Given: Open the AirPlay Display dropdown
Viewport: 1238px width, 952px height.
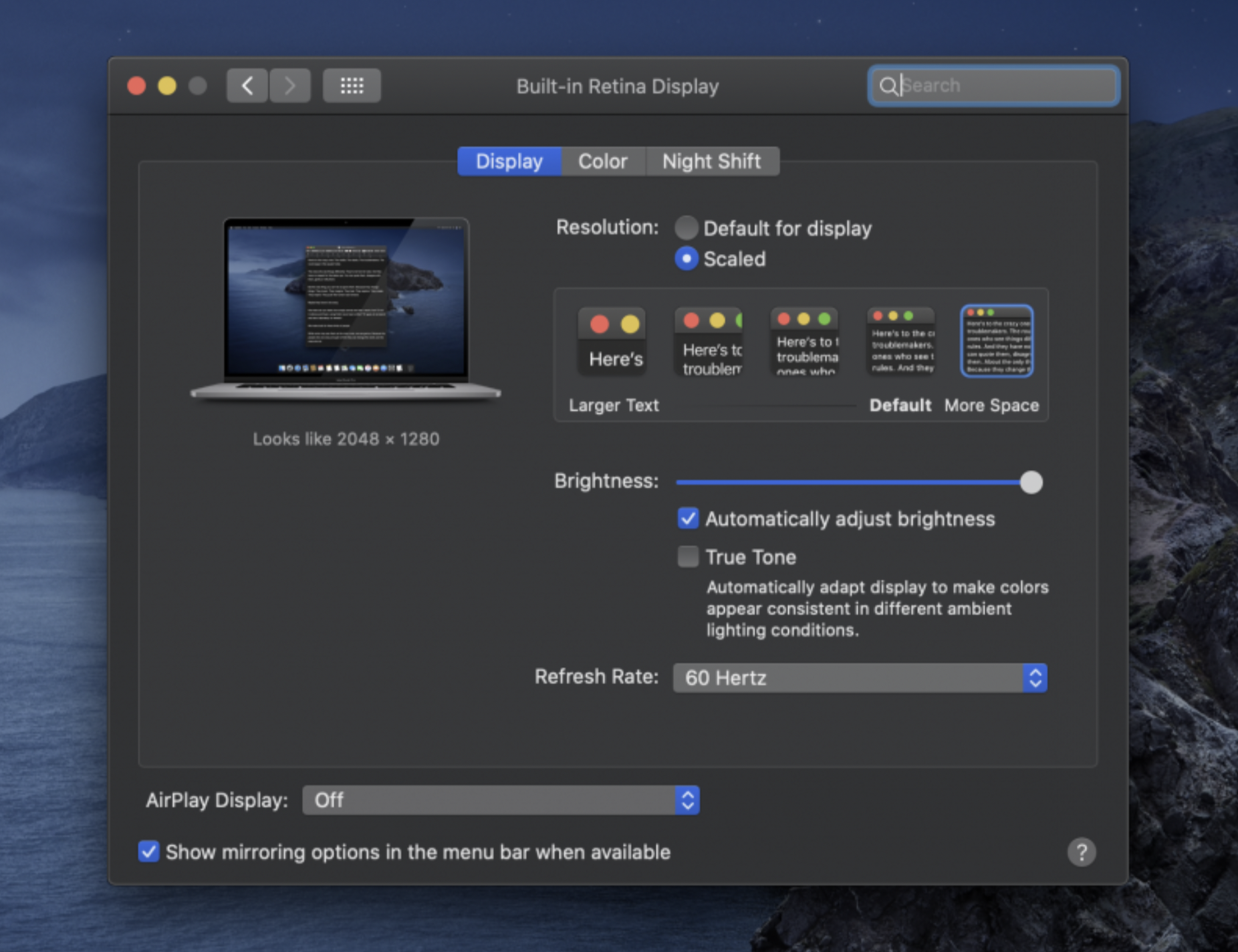Looking at the screenshot, I should (501, 800).
